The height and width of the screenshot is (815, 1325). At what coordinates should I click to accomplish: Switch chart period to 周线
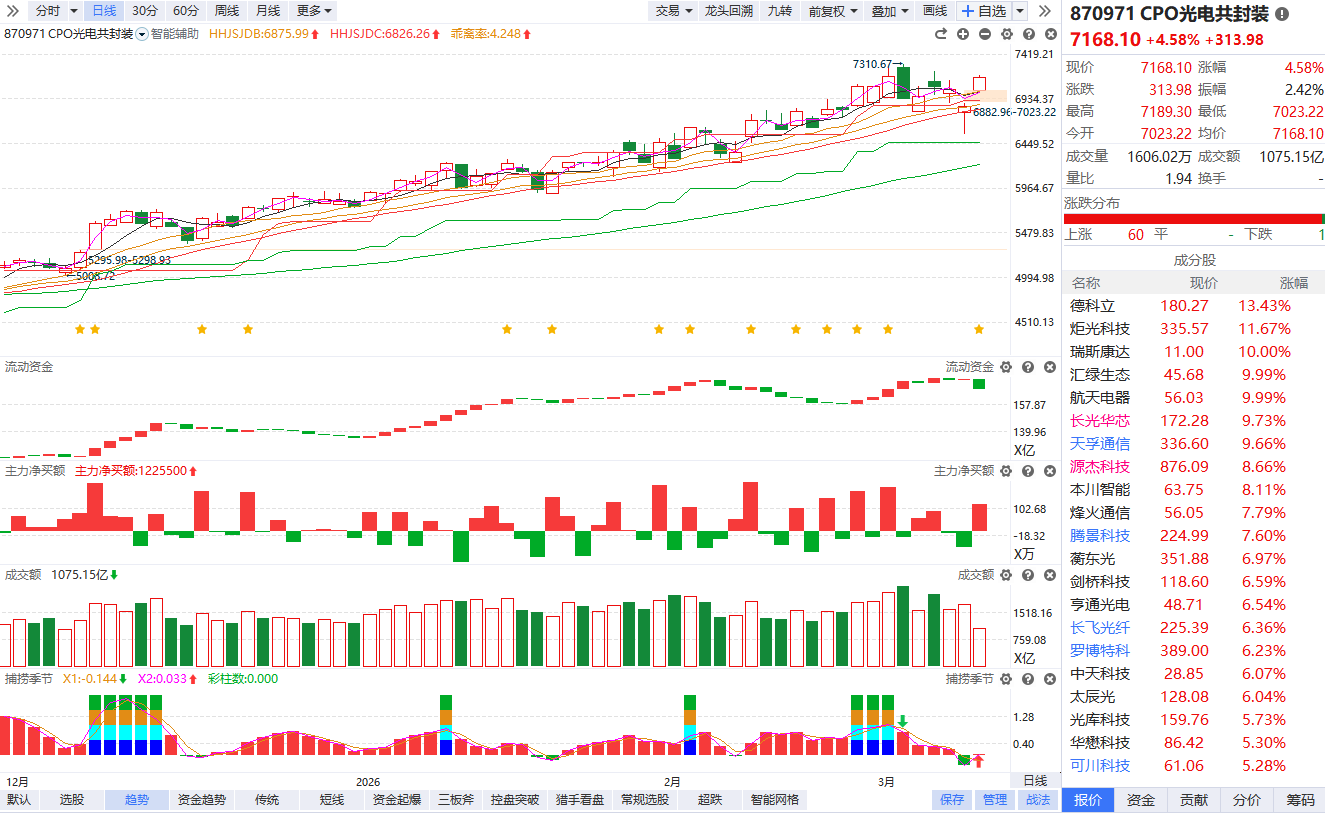[227, 11]
